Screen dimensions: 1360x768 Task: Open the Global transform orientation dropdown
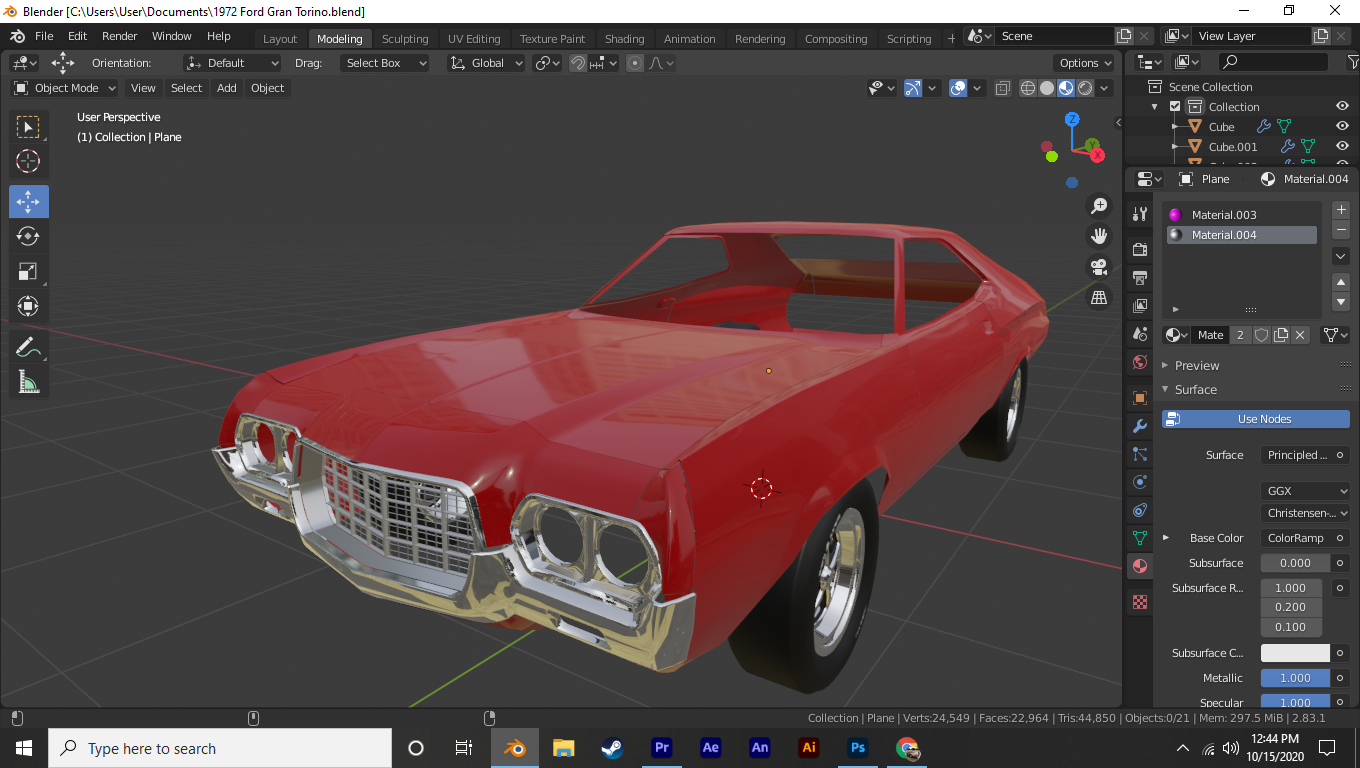coord(486,63)
